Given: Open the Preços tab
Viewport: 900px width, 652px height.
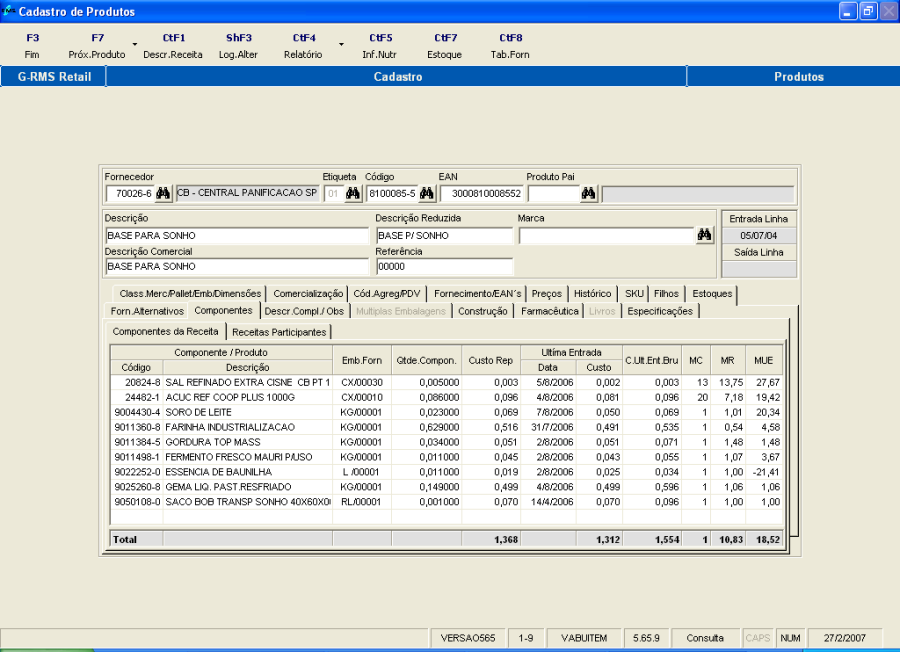Looking at the screenshot, I should pyautogui.click(x=547, y=294).
